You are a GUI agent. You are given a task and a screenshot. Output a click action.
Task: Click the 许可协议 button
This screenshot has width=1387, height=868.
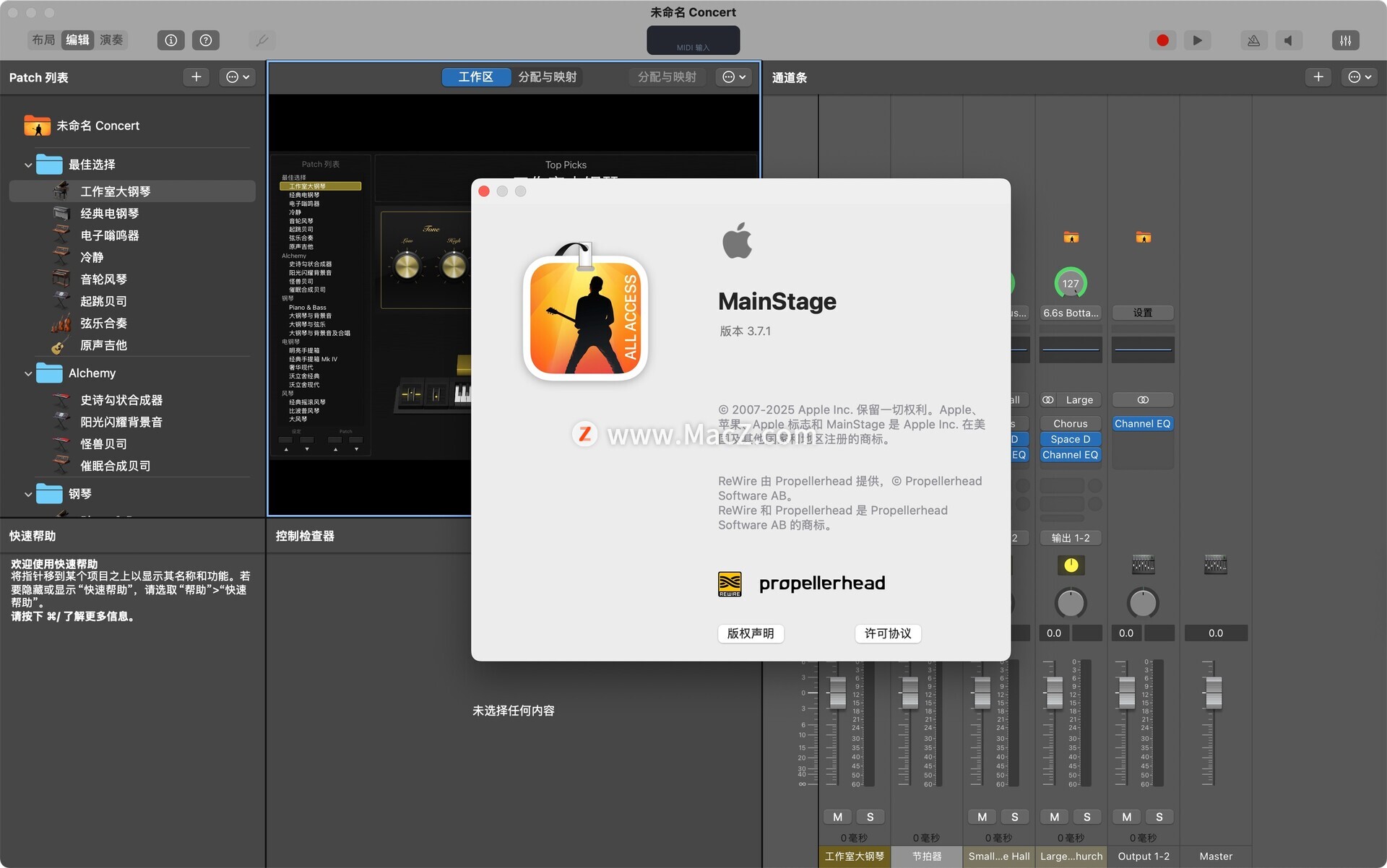point(888,633)
